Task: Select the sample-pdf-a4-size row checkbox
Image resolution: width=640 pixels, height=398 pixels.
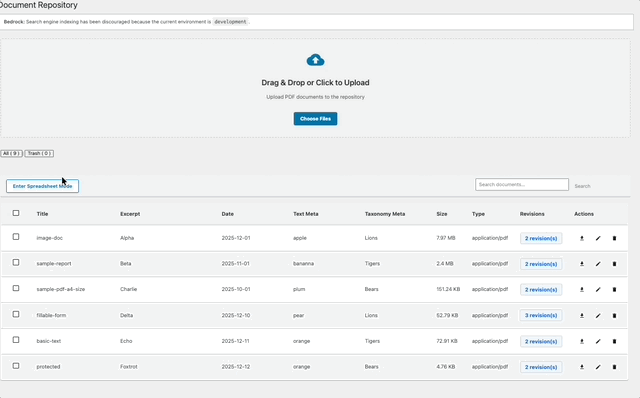Action: [16, 288]
